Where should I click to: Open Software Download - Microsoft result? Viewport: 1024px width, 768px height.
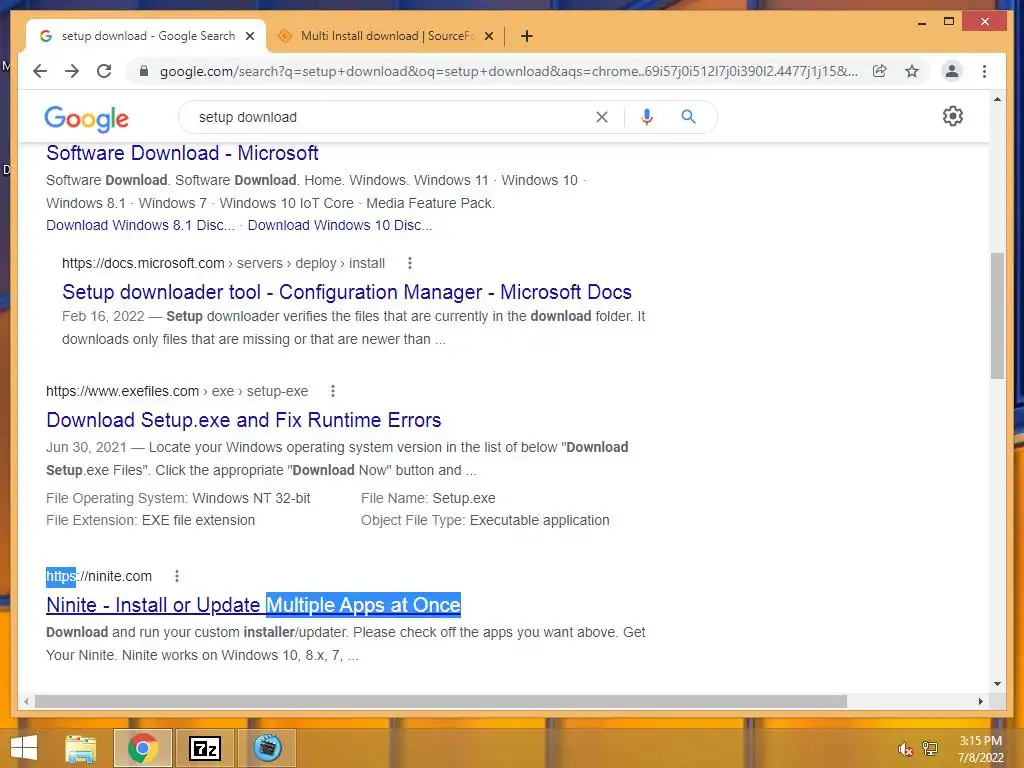click(x=182, y=153)
